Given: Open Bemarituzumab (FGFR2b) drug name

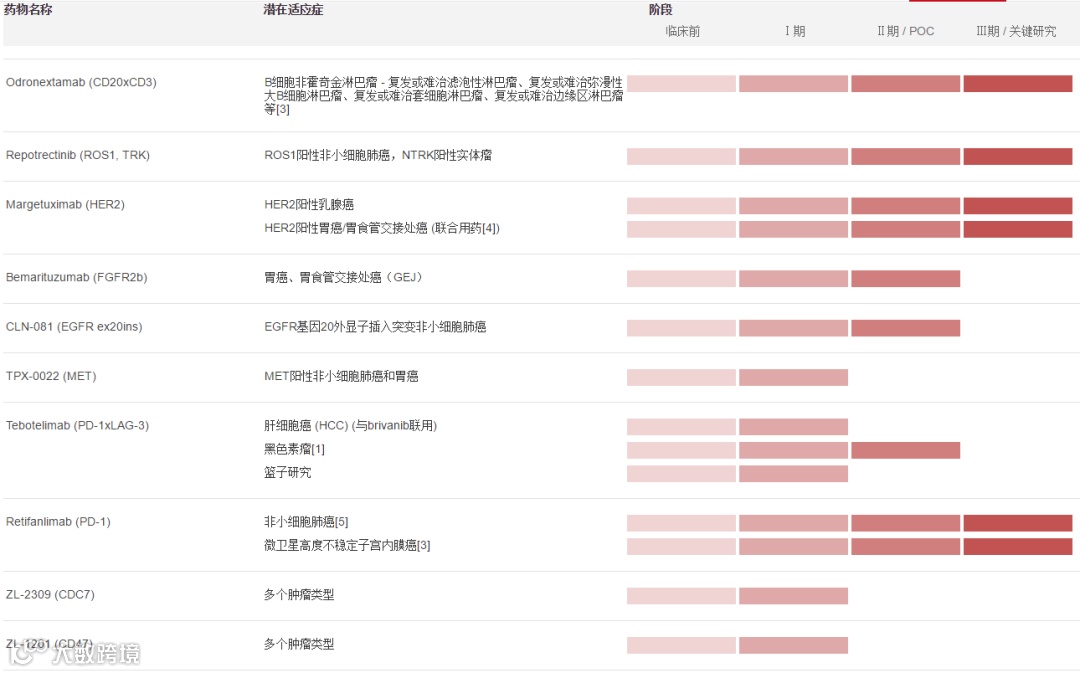Looking at the screenshot, I should coord(76,278).
